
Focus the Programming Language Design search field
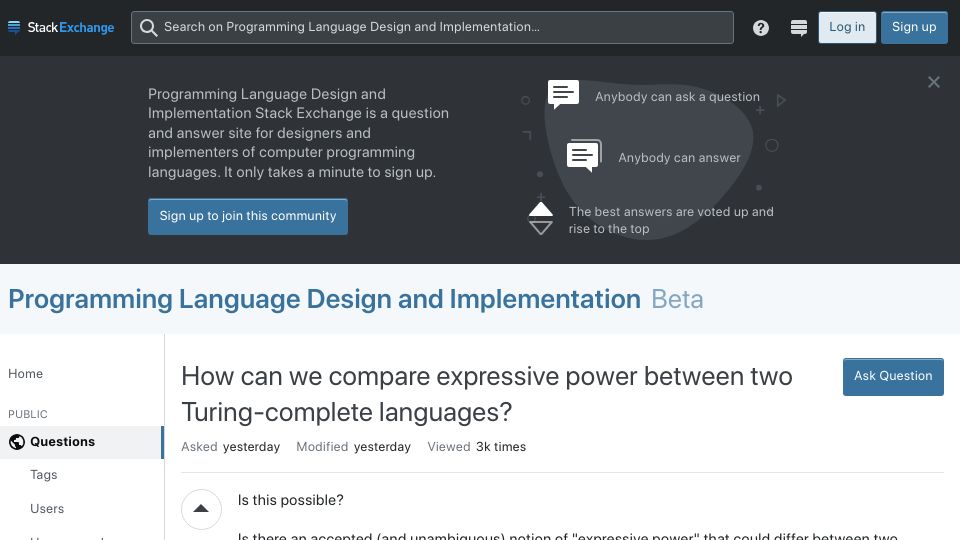[x=432, y=28]
